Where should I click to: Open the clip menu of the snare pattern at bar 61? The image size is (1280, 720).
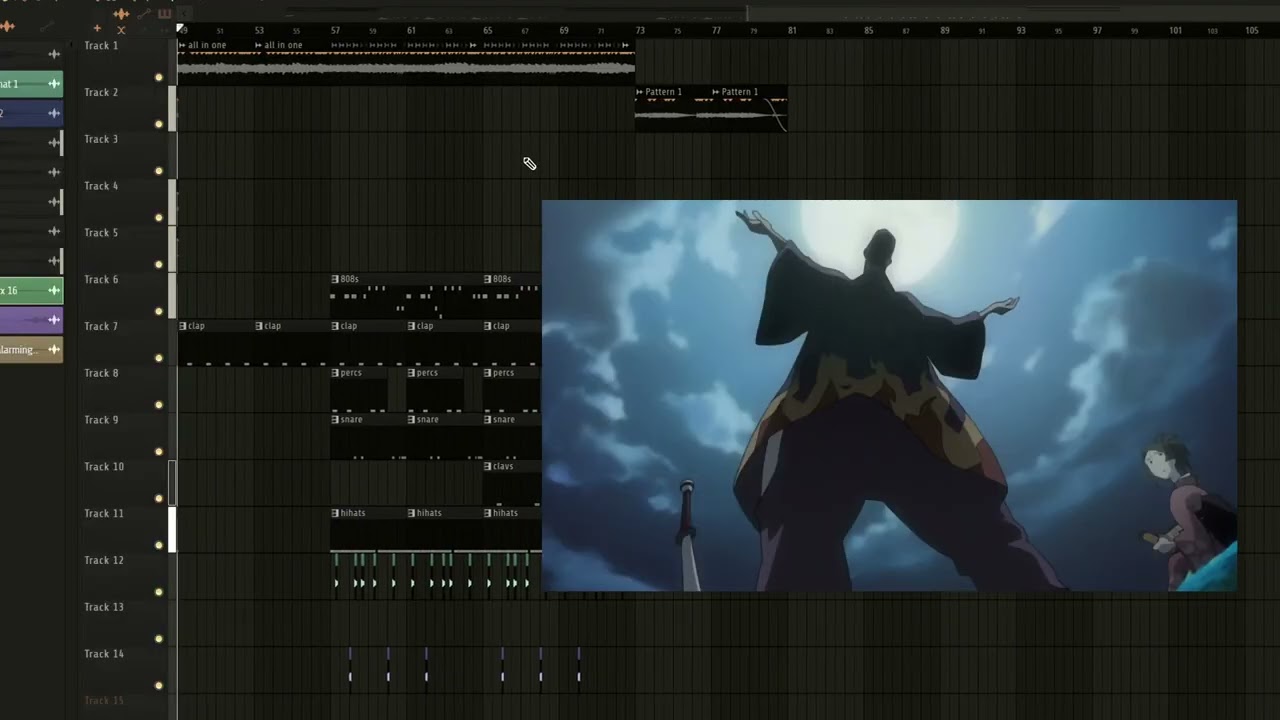coord(412,419)
